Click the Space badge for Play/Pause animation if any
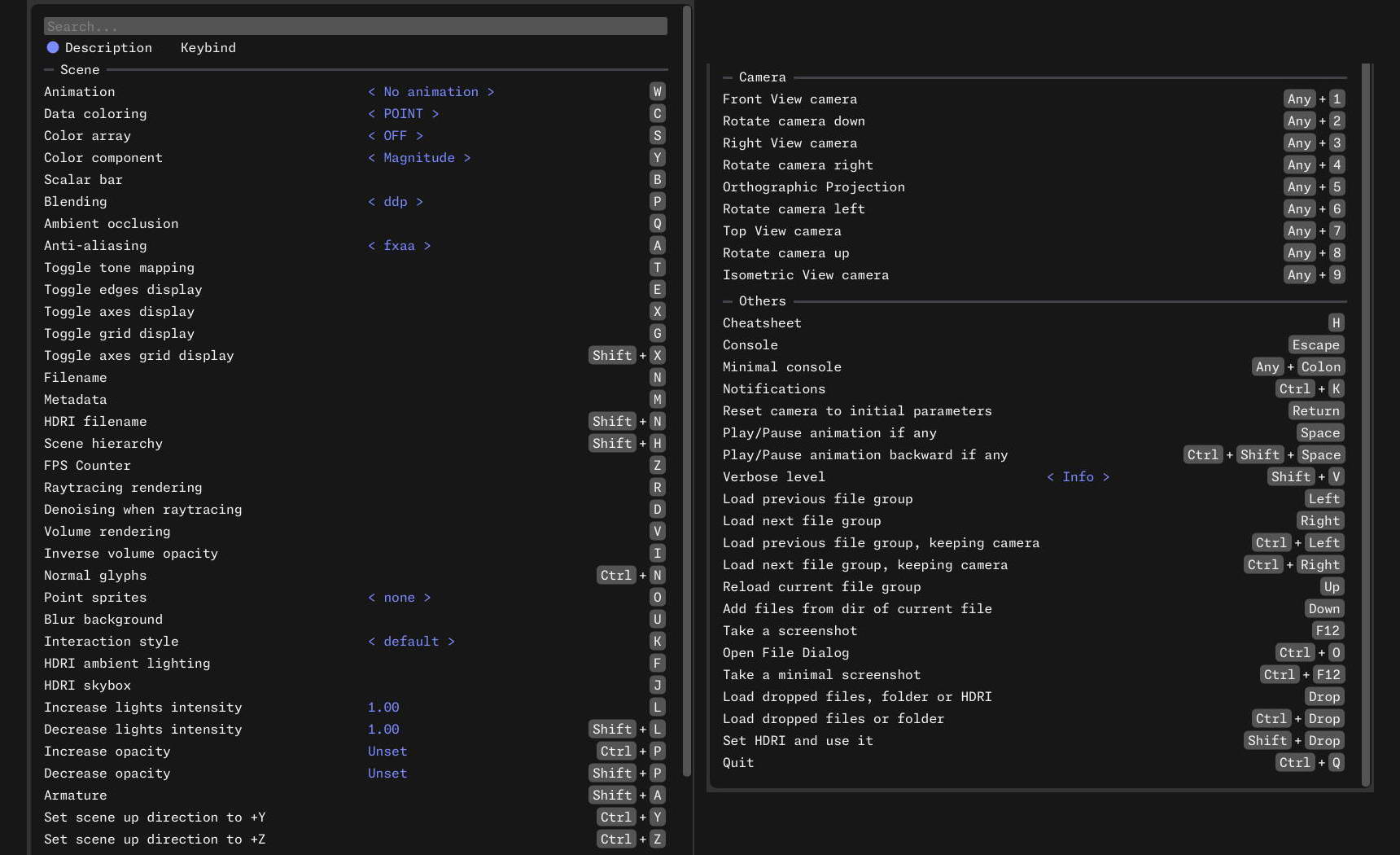Screen dimensions: 1400x855 (x=1320, y=433)
